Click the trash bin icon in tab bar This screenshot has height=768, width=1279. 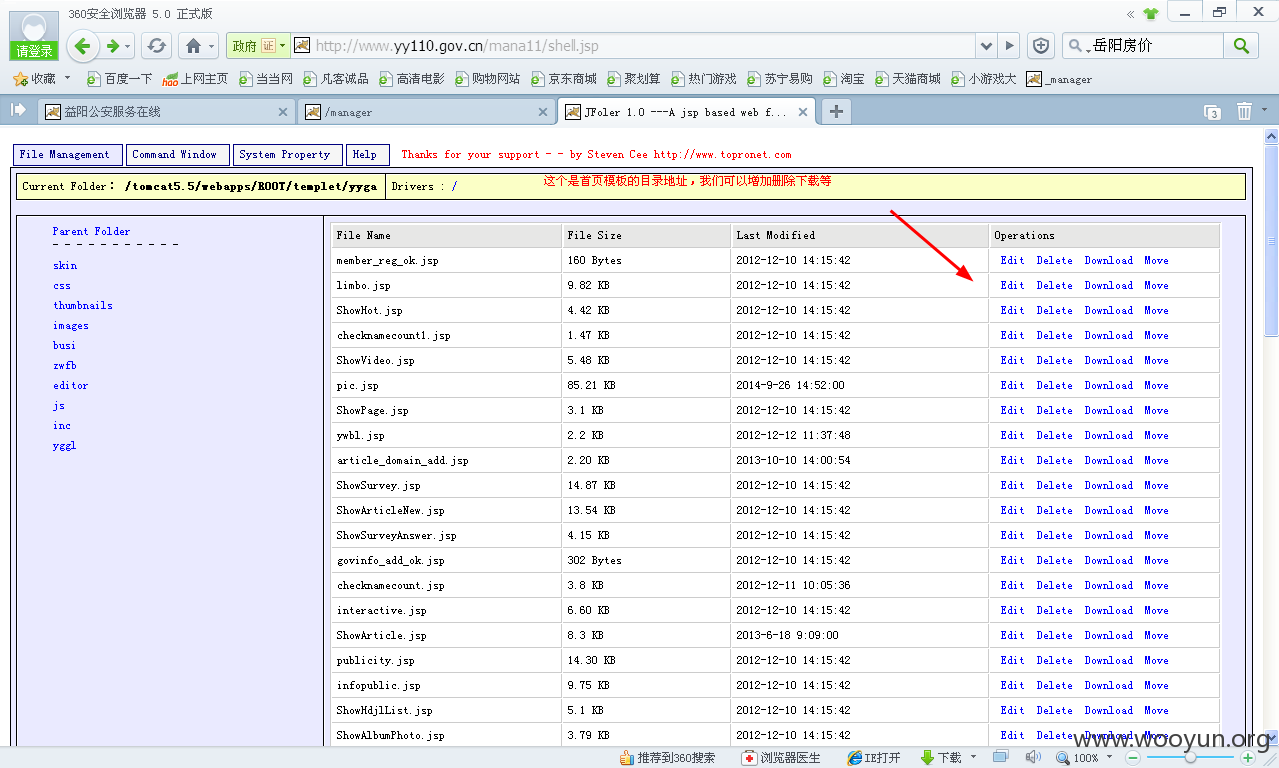[1244, 112]
